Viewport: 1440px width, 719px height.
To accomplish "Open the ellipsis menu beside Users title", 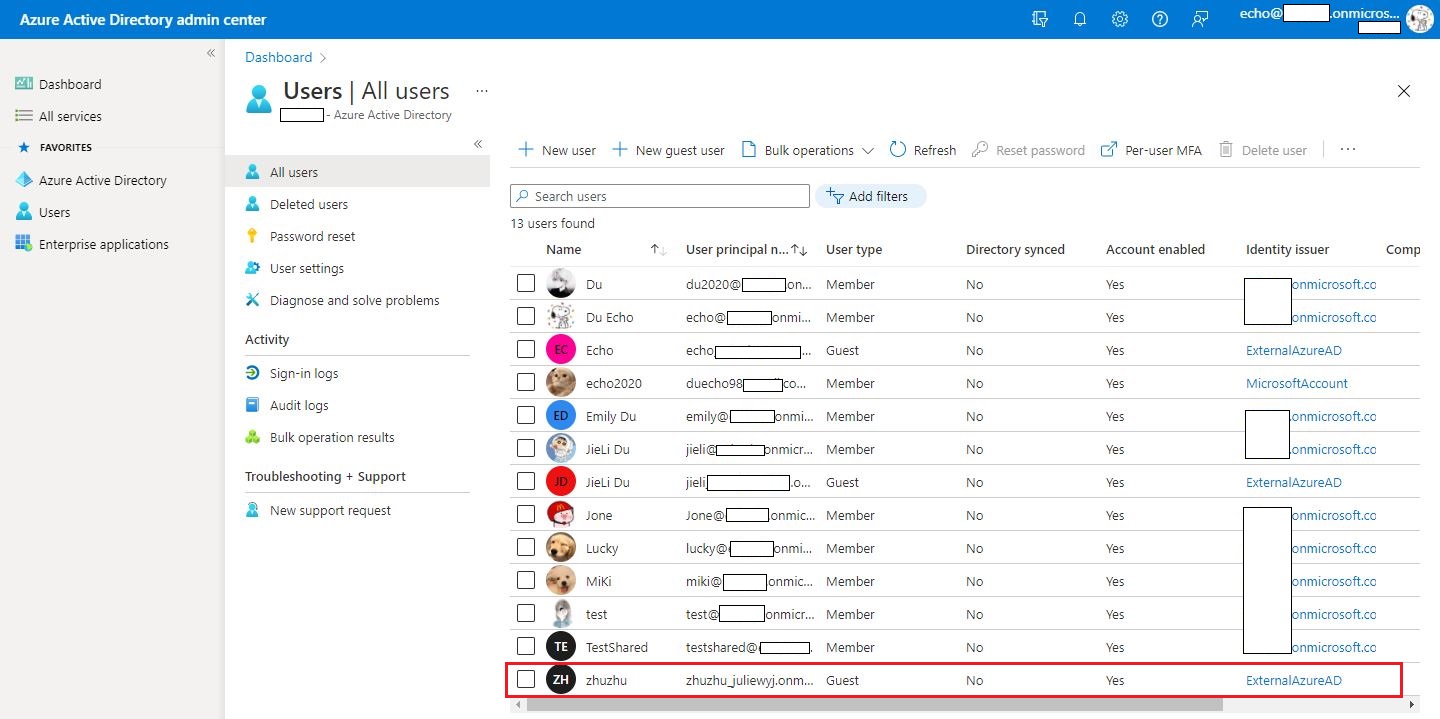I will tap(482, 91).
